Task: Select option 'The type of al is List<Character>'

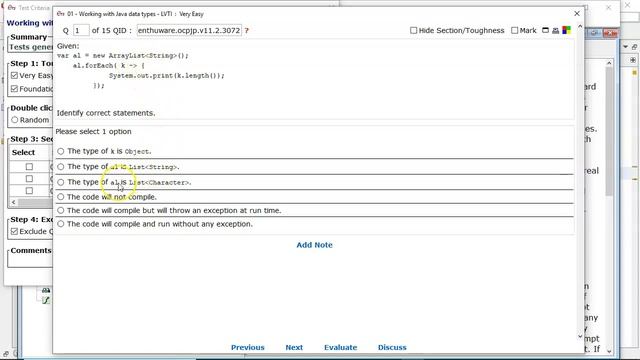Action: [61, 182]
